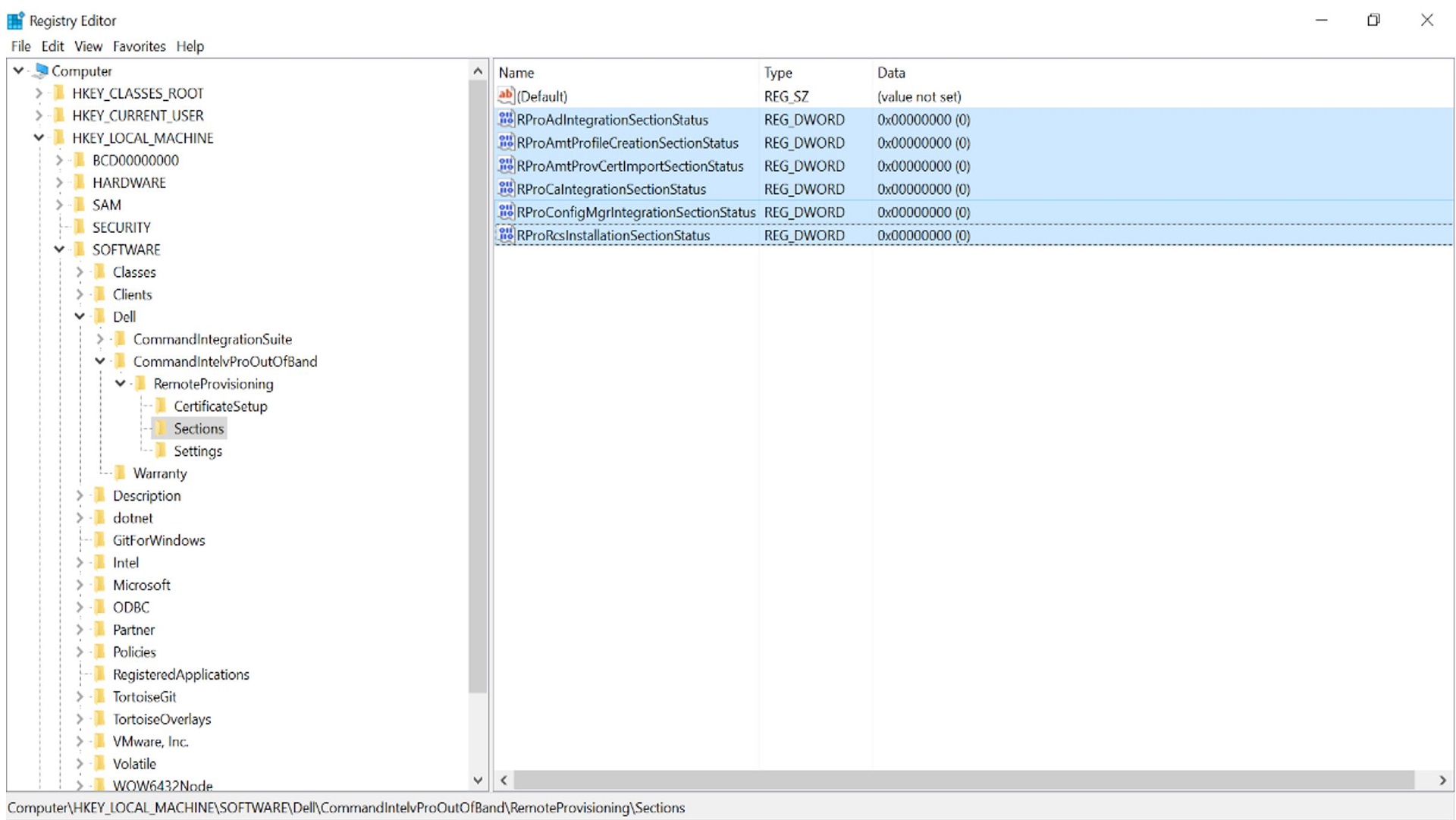The height and width of the screenshot is (820, 1456).
Task: Sort values by the Name column
Action: 516,72
